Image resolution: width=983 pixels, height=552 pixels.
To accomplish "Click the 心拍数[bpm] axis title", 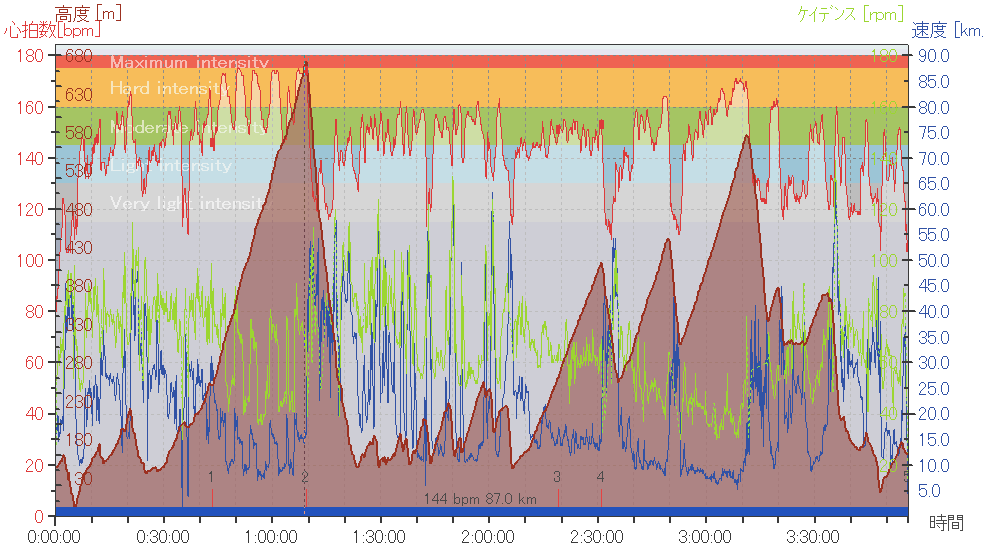I will [x=52, y=30].
